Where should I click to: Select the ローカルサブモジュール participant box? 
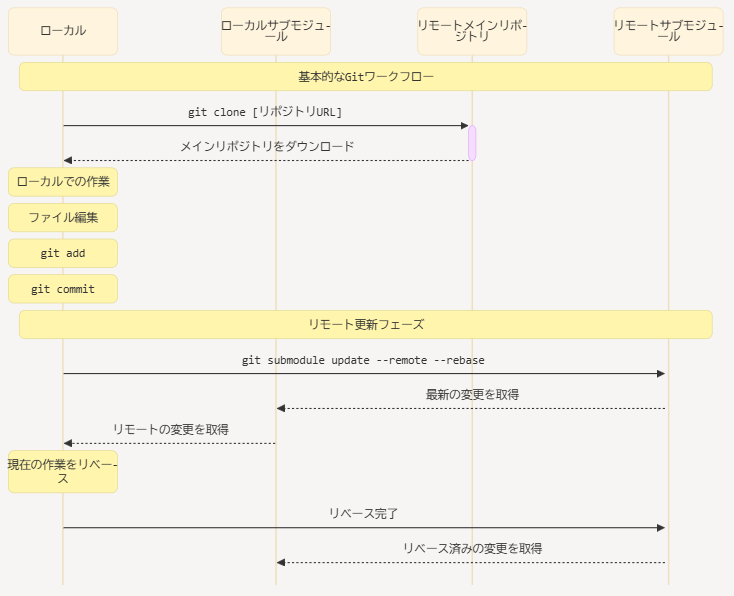click(x=276, y=31)
